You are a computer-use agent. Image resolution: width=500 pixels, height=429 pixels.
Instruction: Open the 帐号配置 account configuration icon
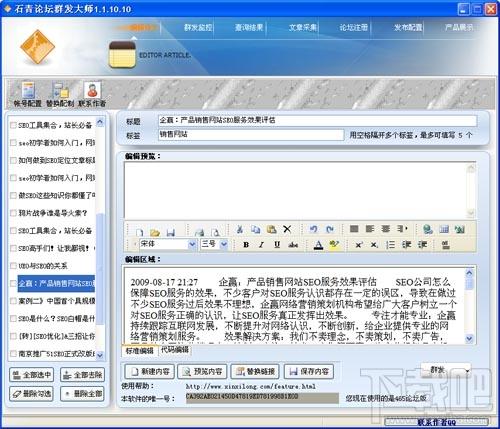click(x=28, y=94)
